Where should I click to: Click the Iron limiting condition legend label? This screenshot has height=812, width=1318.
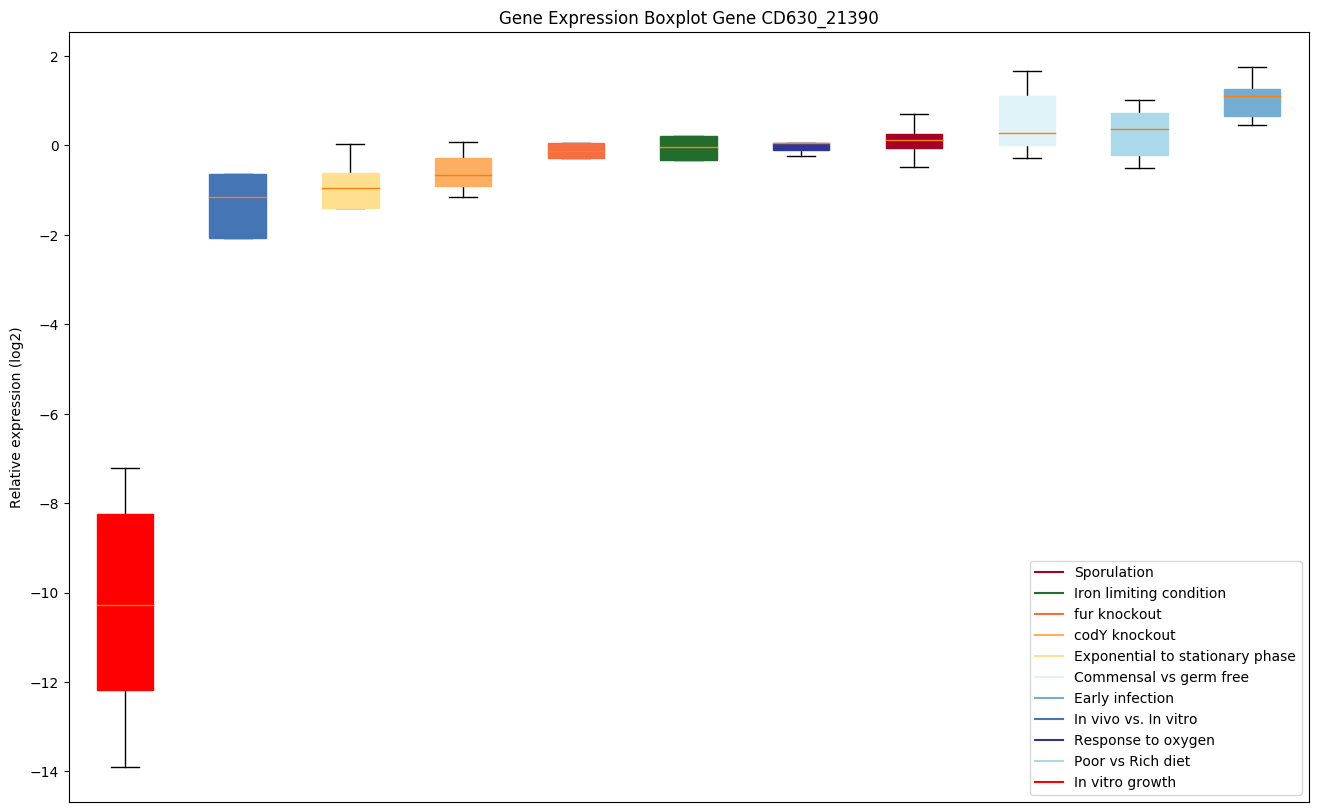tap(1149, 593)
